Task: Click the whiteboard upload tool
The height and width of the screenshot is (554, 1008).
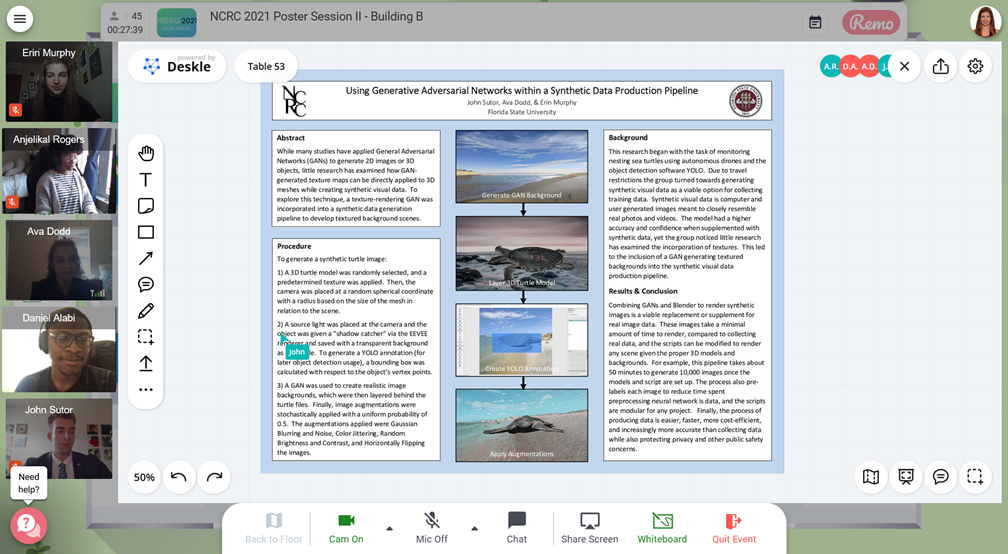Action: pyautogui.click(x=146, y=363)
